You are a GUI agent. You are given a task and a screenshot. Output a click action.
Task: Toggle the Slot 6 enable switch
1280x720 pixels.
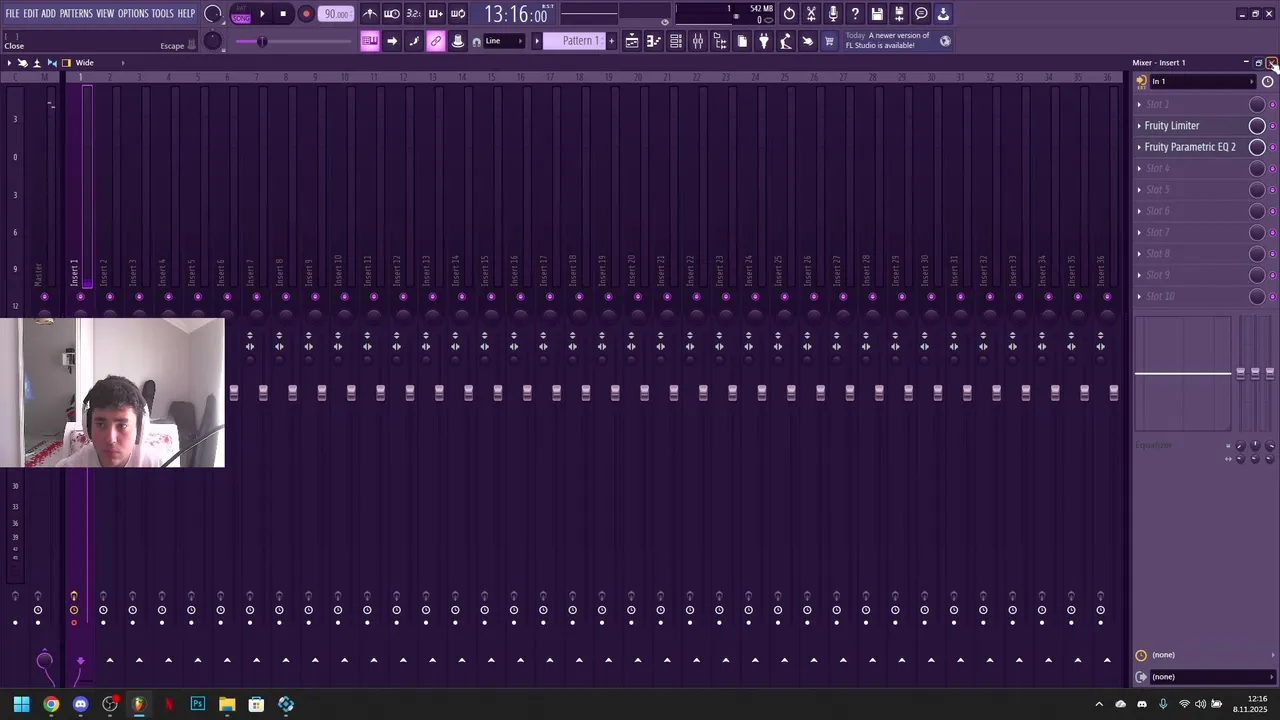pyautogui.click(x=1273, y=211)
